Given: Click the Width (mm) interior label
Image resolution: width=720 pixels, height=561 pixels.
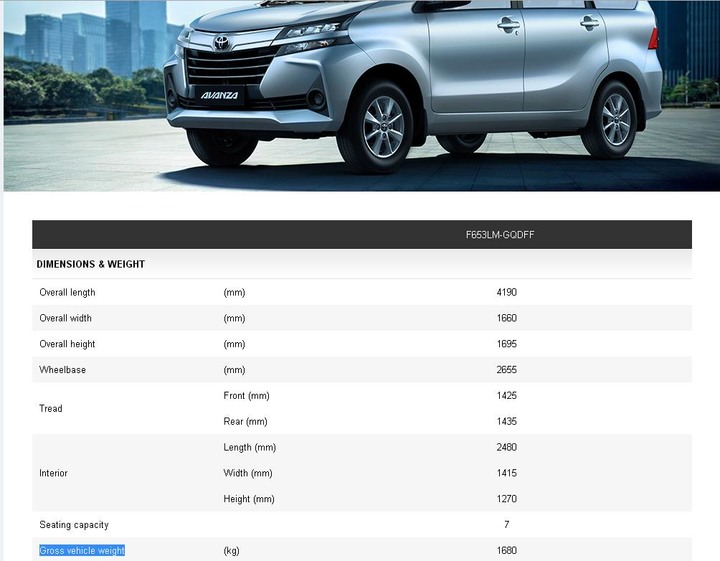Looking at the screenshot, I should (248, 473).
